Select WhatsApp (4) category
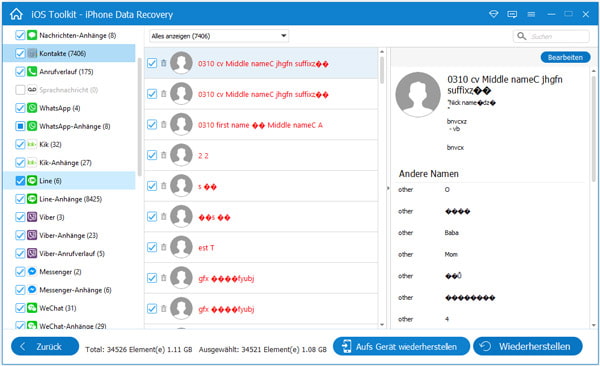The height and width of the screenshot is (366, 600). tap(69, 108)
